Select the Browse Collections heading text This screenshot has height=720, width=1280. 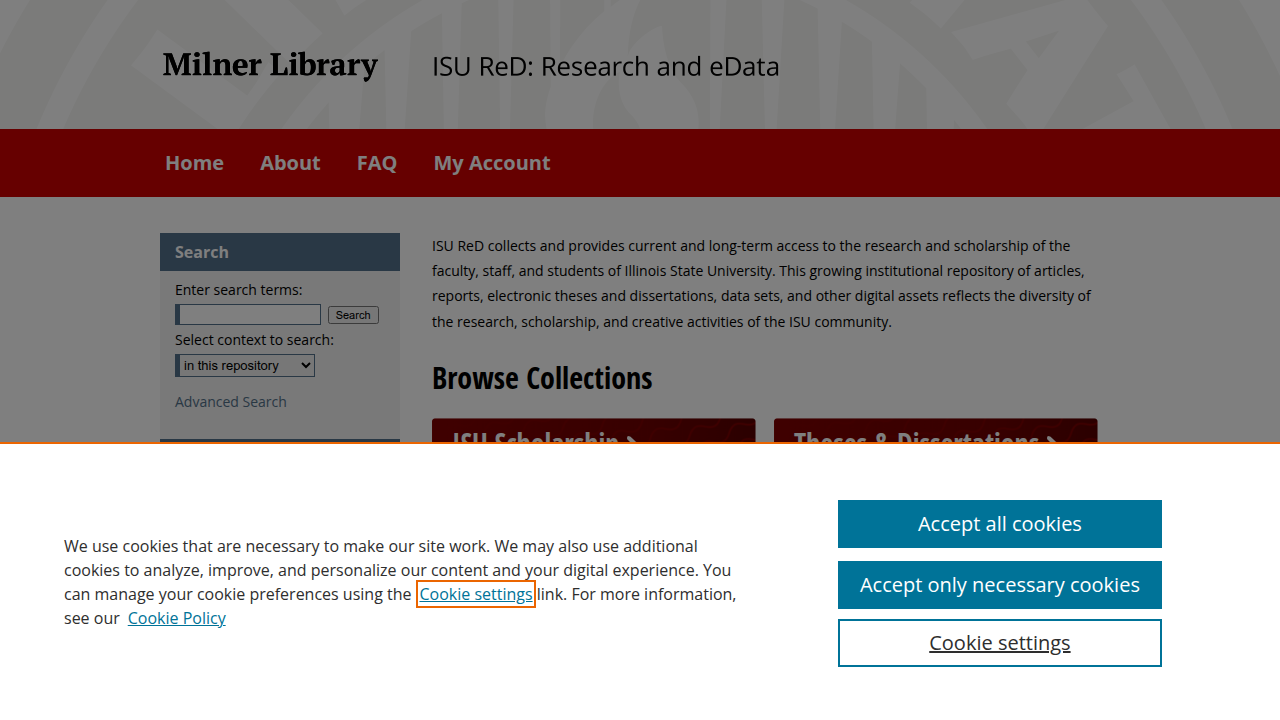click(542, 379)
